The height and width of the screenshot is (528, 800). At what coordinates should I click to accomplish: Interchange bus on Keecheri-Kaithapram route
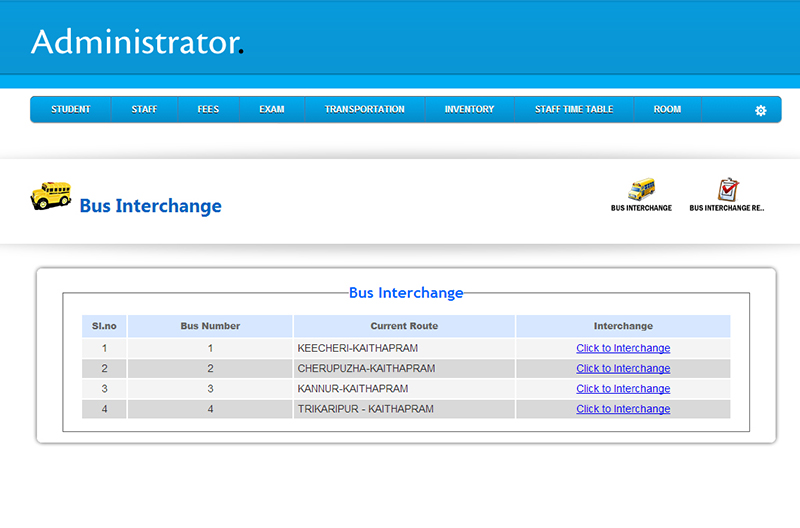point(623,349)
